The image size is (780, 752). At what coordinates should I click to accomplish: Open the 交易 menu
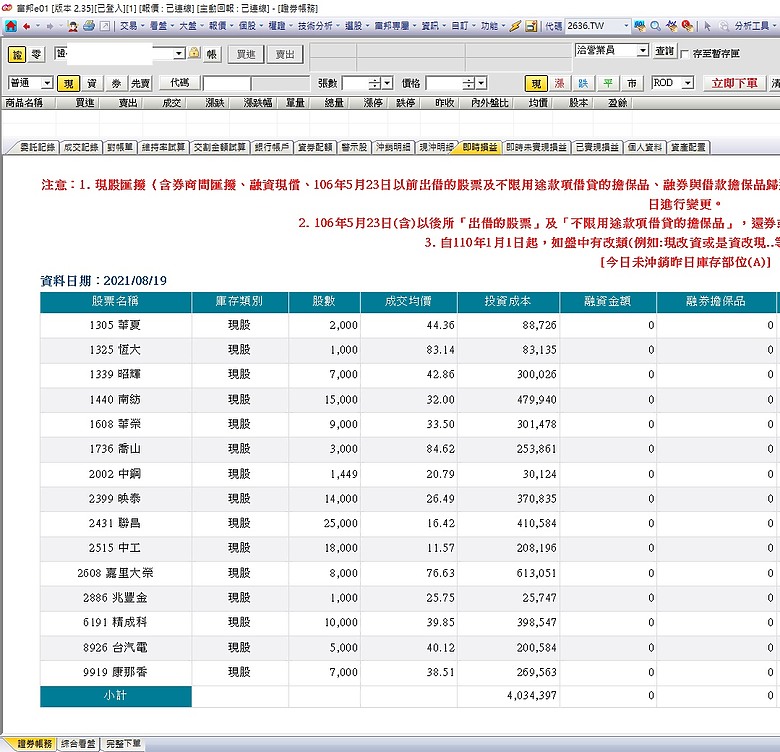[x=132, y=26]
